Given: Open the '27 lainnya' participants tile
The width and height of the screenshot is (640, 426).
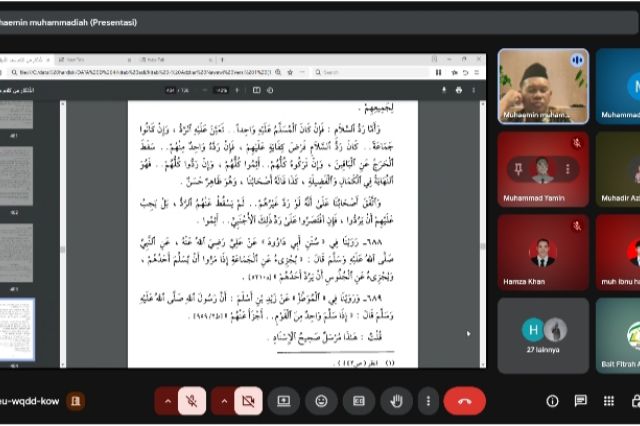Looking at the screenshot, I should coord(543,335).
